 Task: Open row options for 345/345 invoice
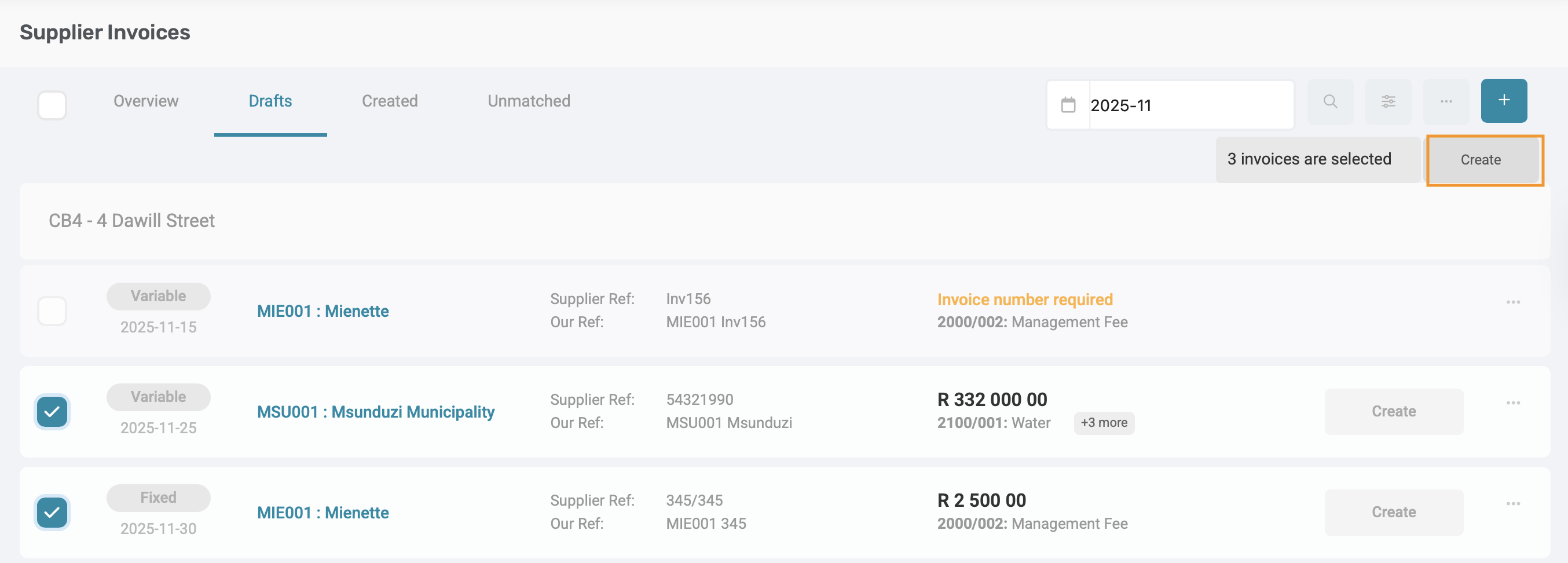[1512, 504]
